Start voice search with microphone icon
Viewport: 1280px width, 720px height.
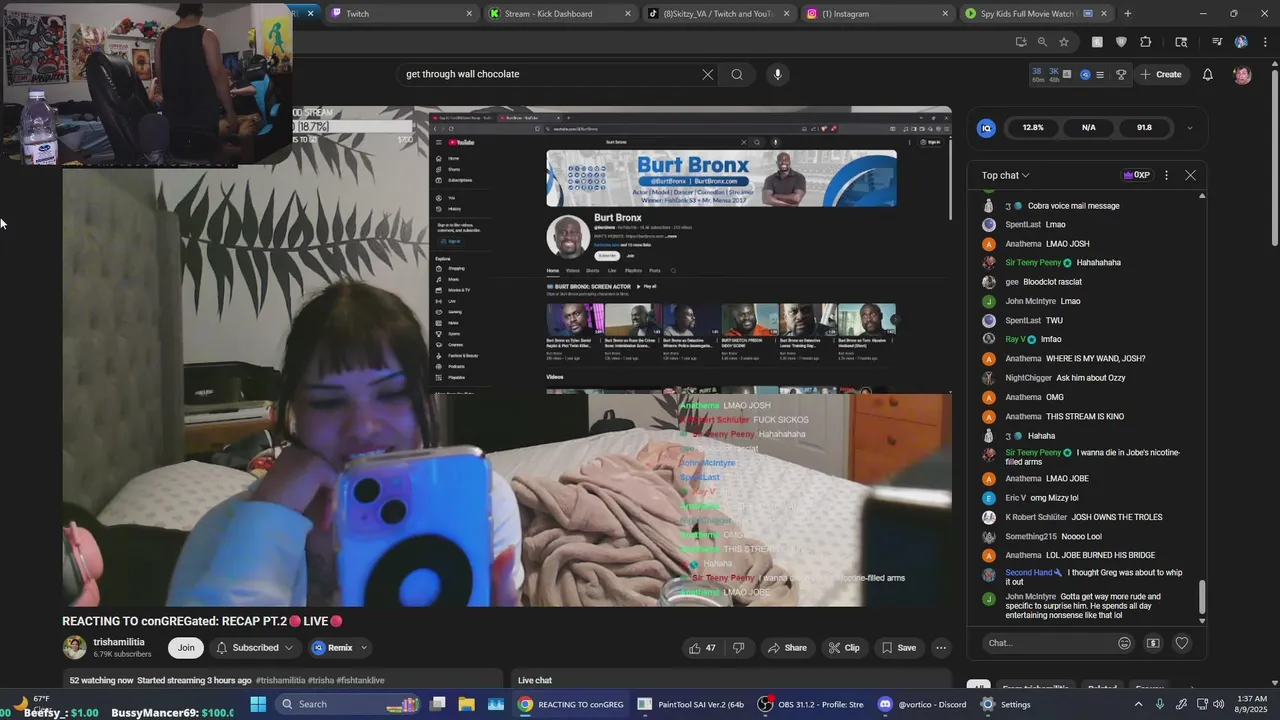[777, 74]
